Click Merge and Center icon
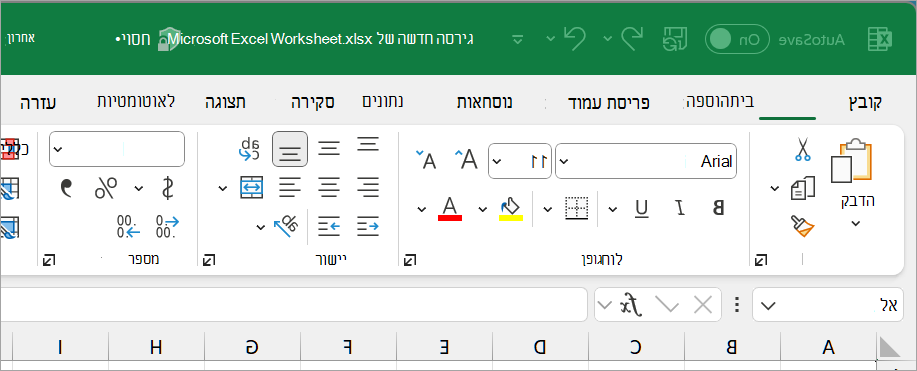 coord(252,188)
